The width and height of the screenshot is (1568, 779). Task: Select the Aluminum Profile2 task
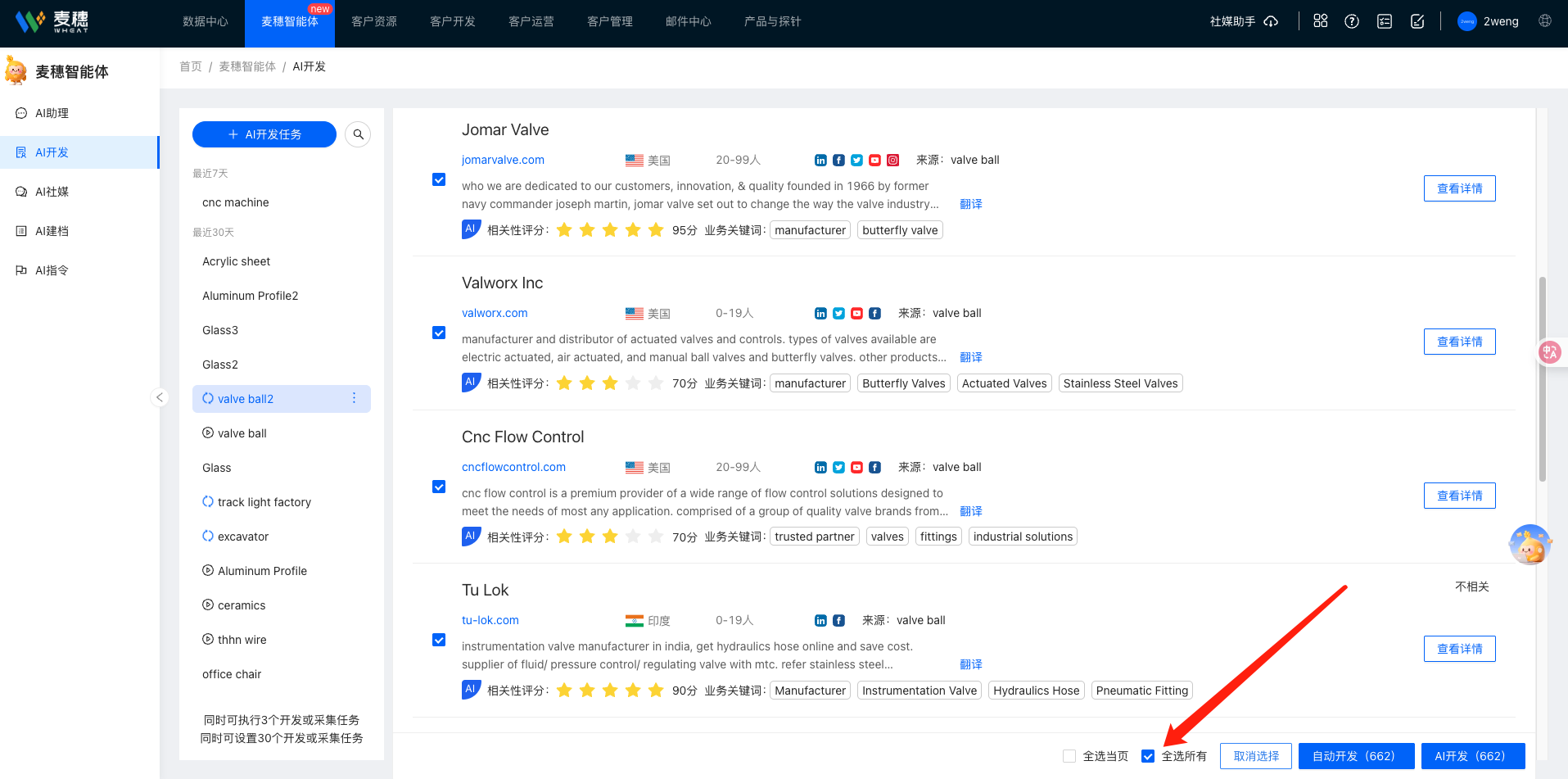(282, 296)
